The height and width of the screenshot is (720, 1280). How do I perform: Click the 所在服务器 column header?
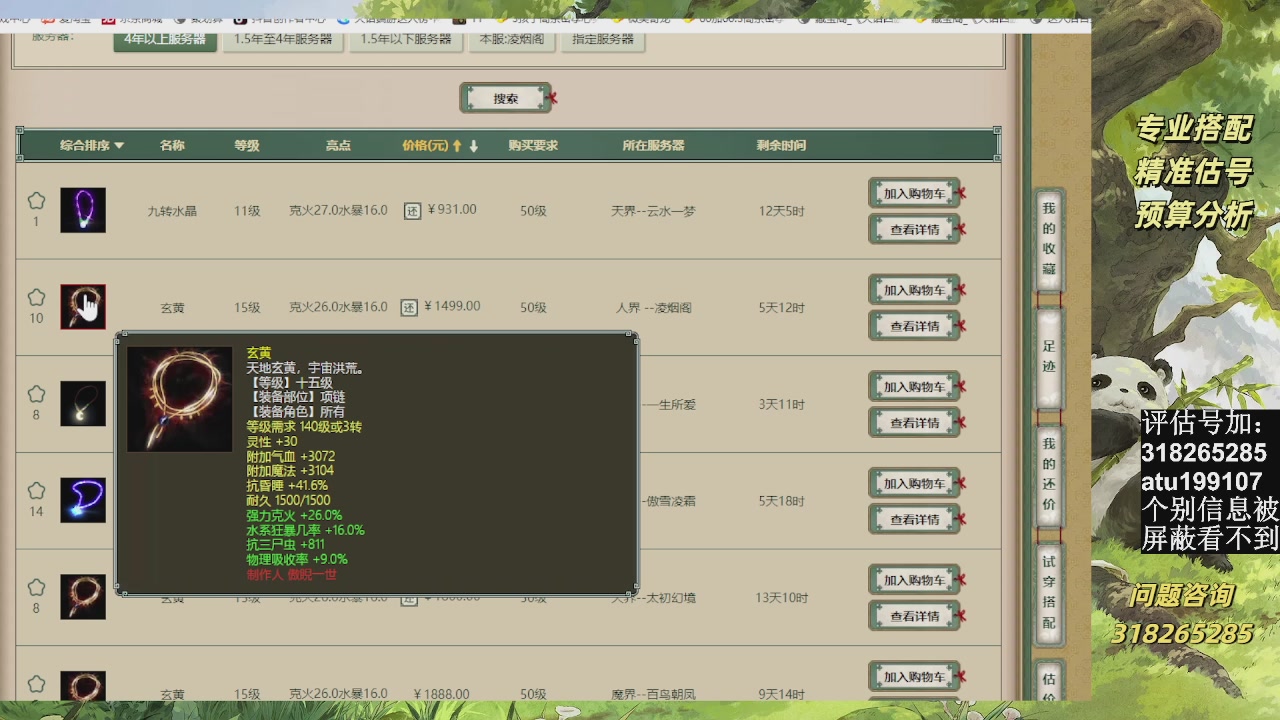653,146
